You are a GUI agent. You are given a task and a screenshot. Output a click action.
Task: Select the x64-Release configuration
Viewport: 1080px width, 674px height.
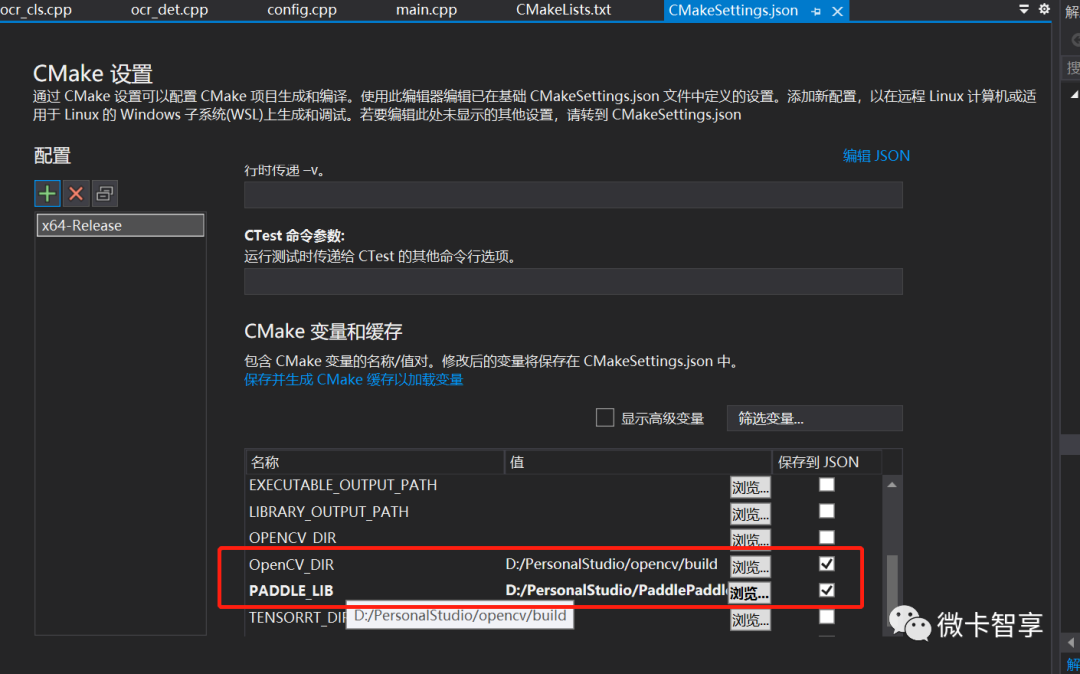coord(121,225)
